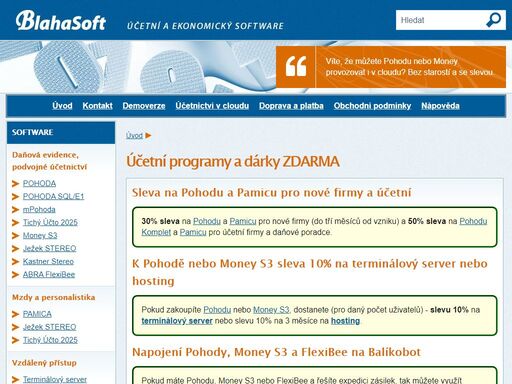Click heading Napojení Pohody, Money S3 a FlexiBee
The image size is (512, 384).
click(276, 352)
